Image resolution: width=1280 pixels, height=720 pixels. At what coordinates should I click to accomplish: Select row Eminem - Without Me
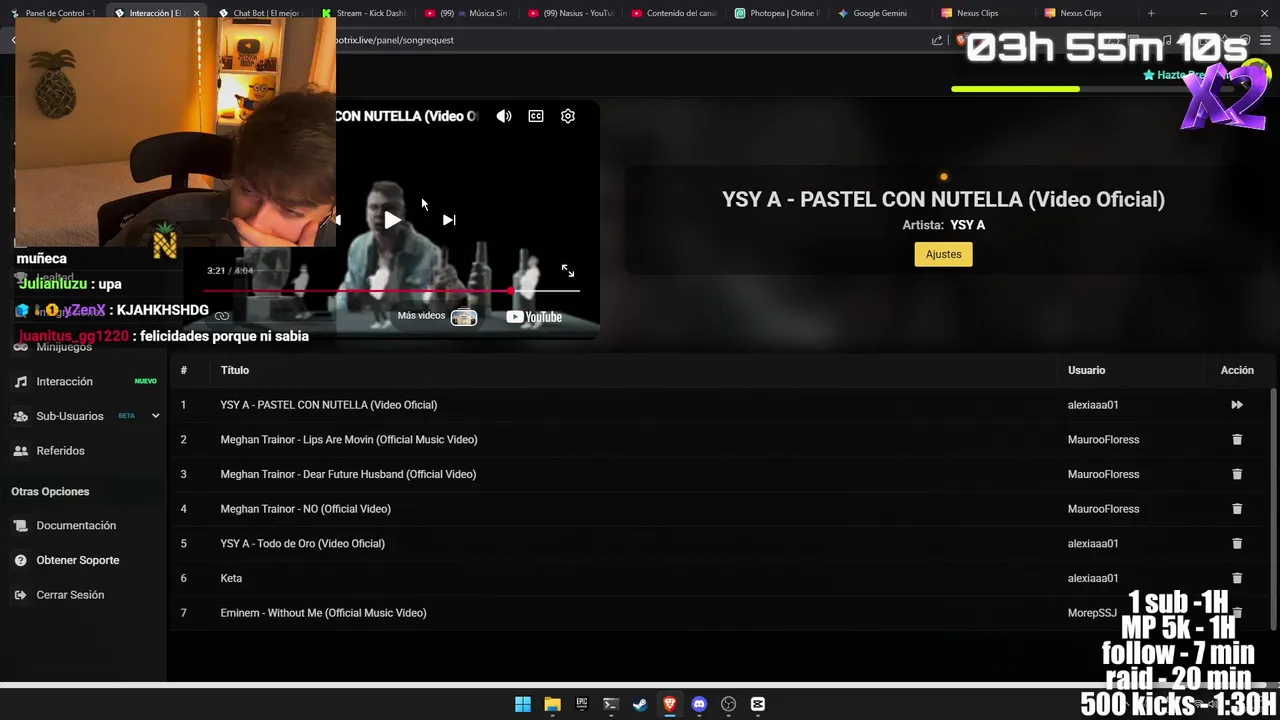pos(720,613)
